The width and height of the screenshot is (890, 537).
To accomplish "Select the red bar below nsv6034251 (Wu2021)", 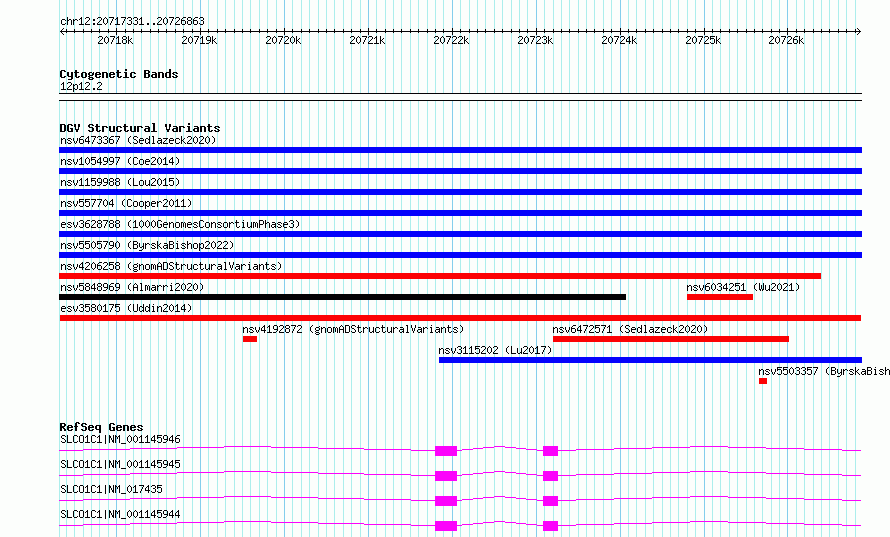I will (x=720, y=297).
